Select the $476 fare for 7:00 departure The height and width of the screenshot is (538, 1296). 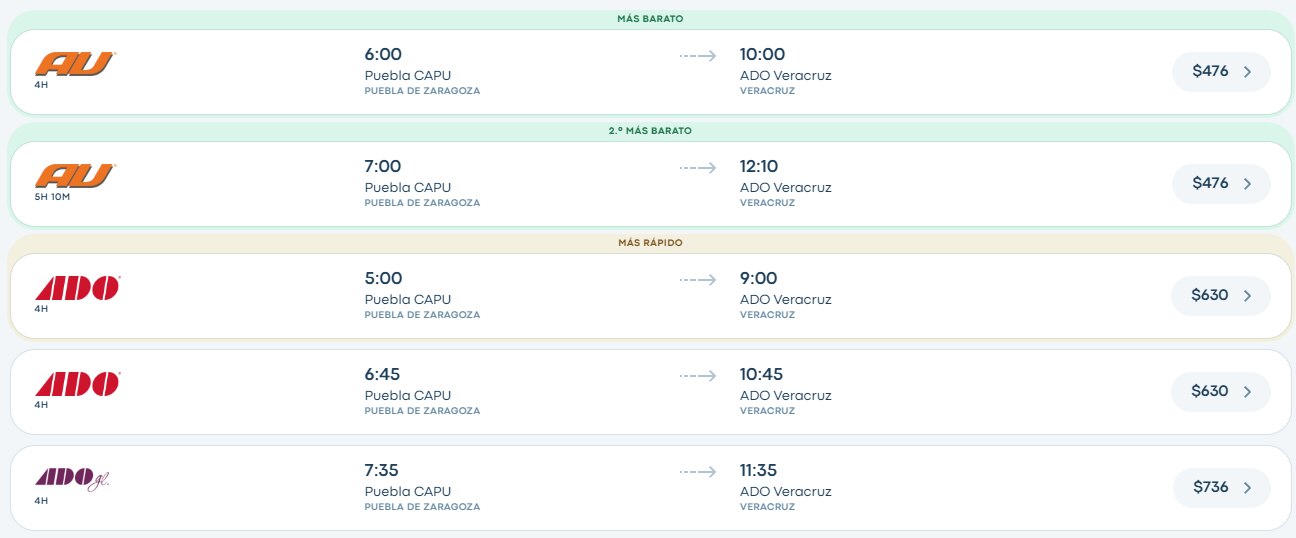pyautogui.click(x=1221, y=184)
